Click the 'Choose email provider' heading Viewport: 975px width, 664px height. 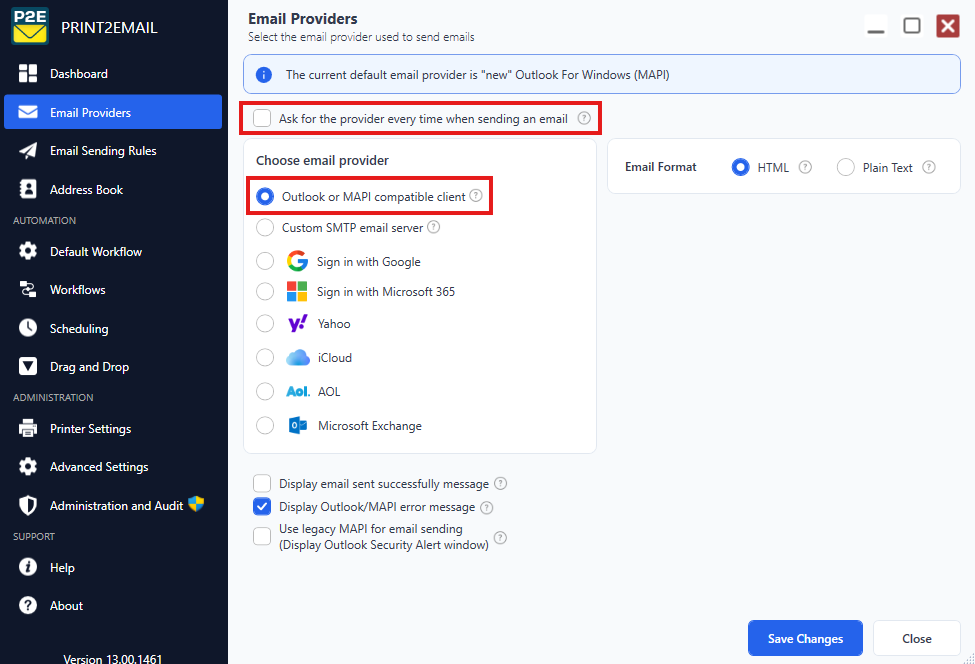click(322, 160)
